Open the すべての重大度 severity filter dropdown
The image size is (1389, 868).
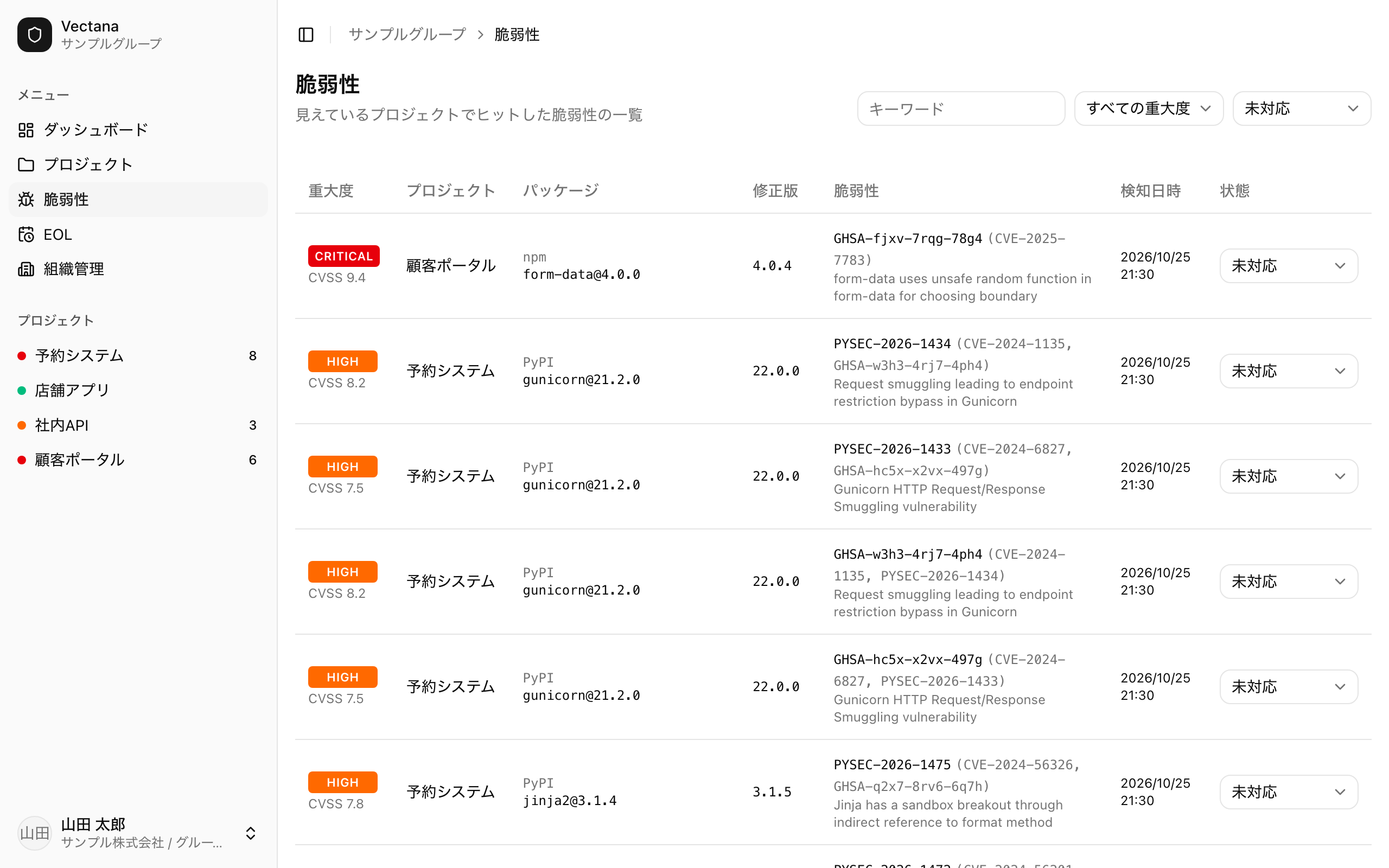coord(1149,108)
